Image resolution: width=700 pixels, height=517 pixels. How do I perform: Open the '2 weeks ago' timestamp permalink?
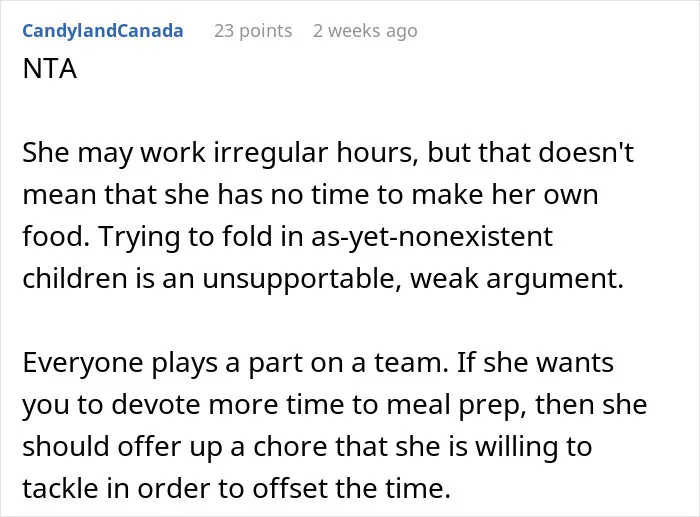pos(365,31)
